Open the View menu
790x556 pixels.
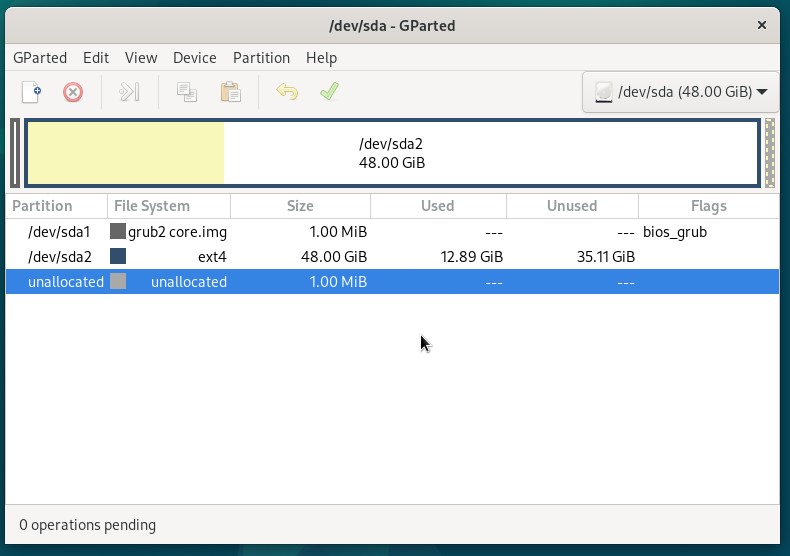141,58
